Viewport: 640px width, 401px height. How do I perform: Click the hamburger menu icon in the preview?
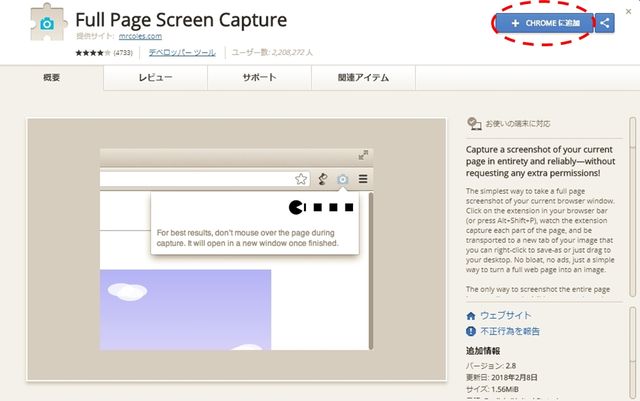[363, 179]
